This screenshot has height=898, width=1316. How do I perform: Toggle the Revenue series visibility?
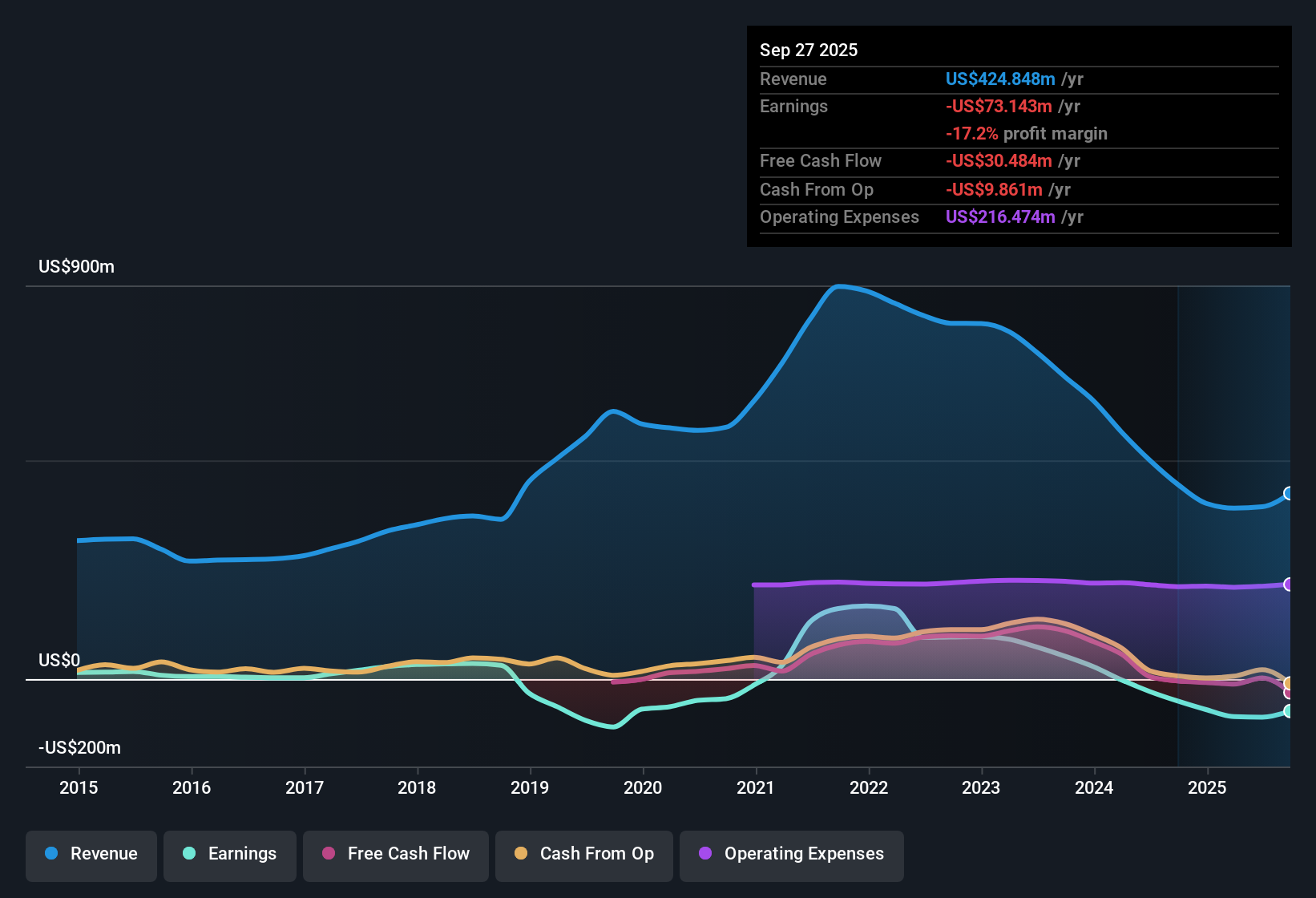91,854
